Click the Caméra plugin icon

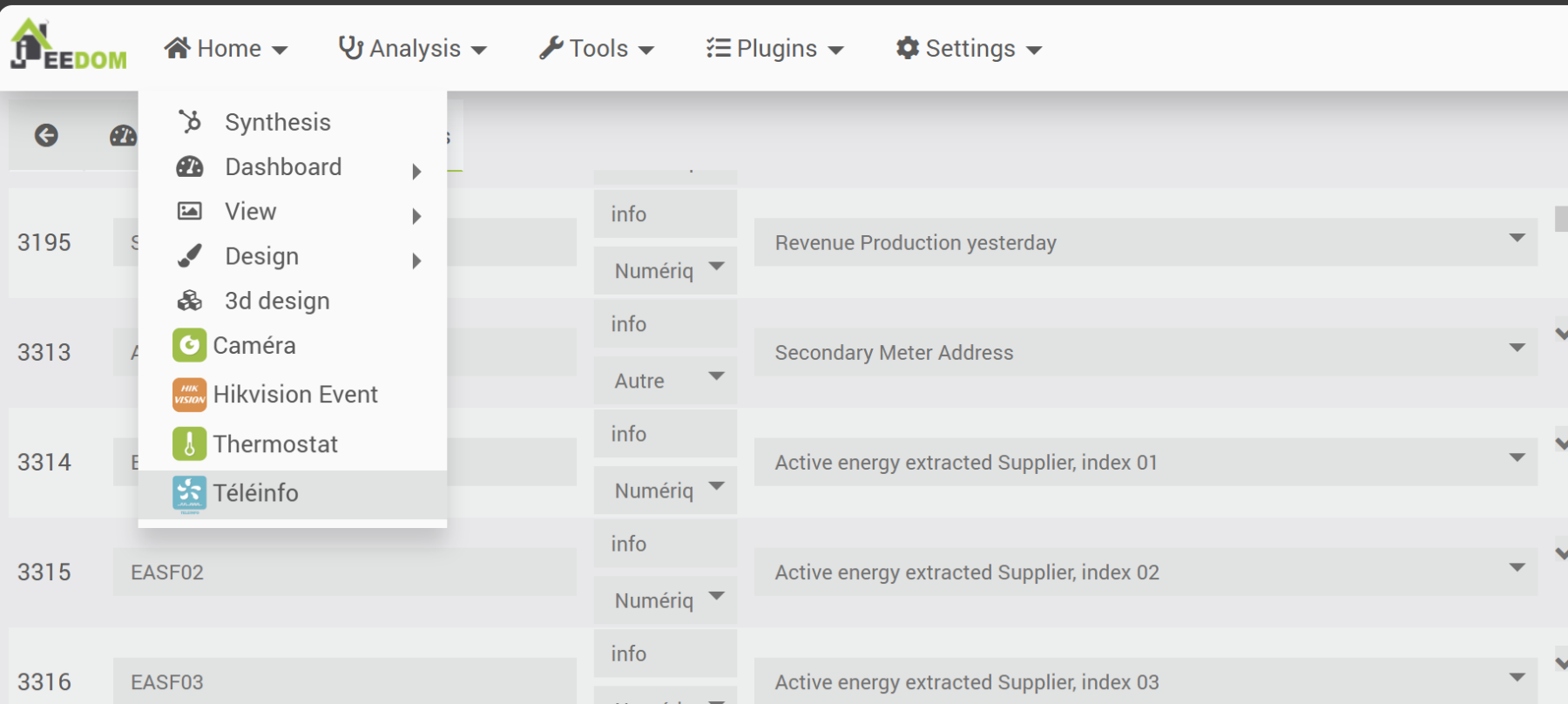pyautogui.click(x=189, y=345)
